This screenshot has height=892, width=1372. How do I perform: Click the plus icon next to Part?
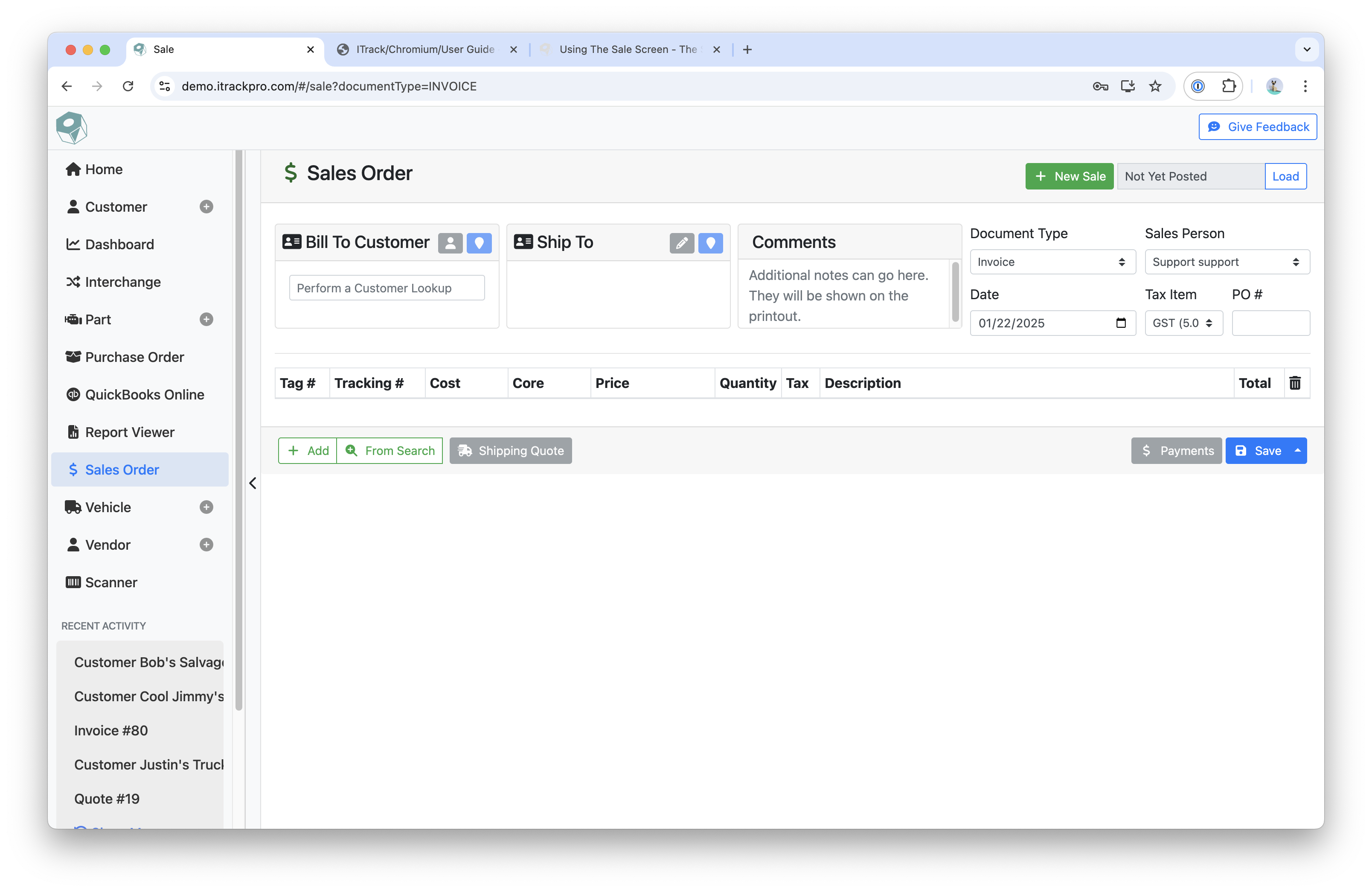click(206, 319)
